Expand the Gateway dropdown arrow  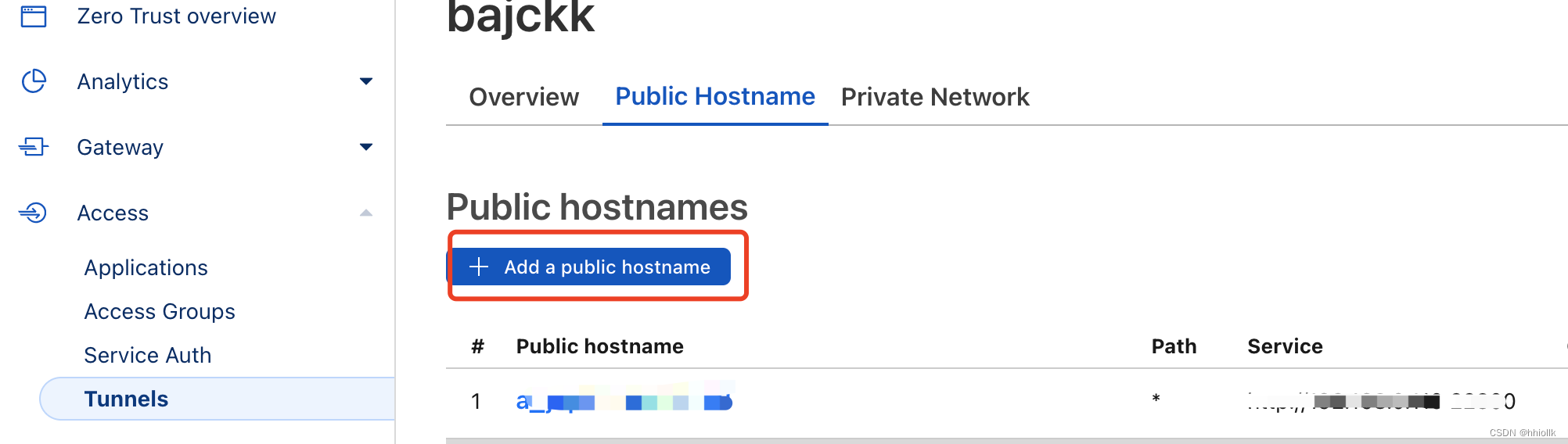[x=365, y=147]
